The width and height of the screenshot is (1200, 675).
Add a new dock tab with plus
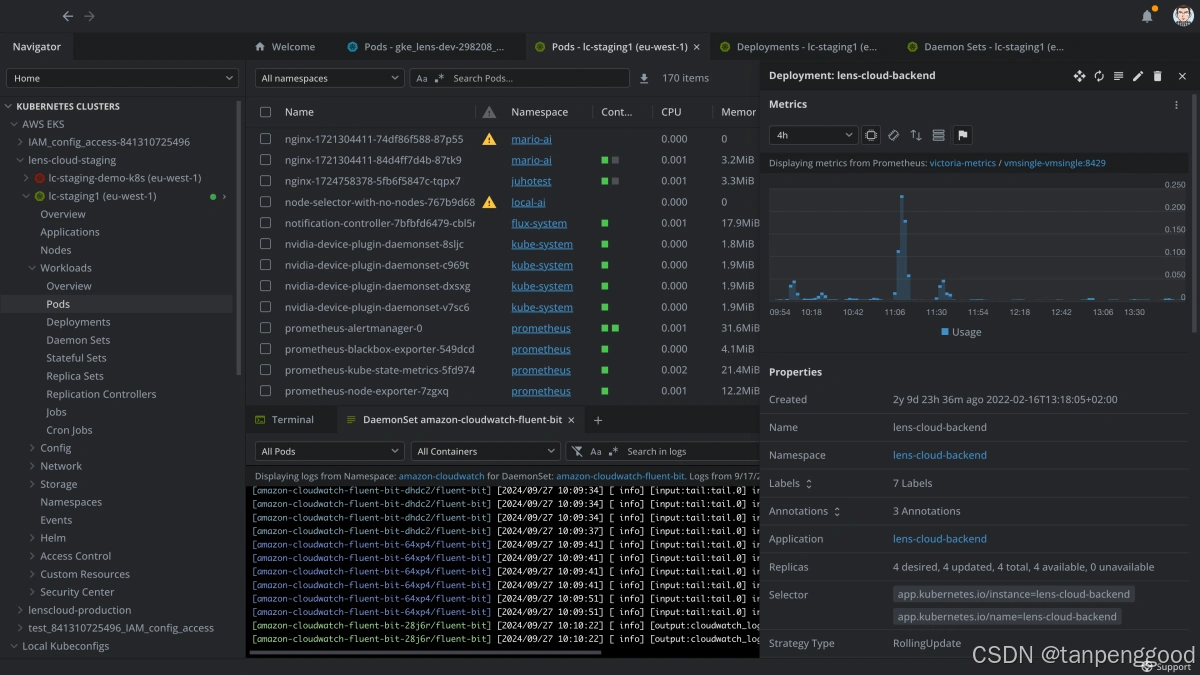click(x=598, y=420)
